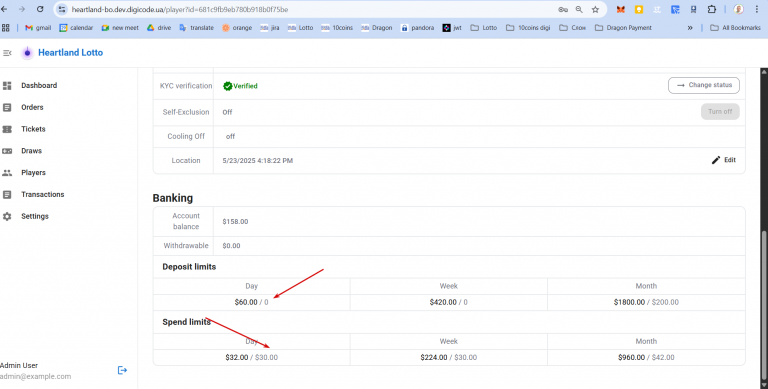The width and height of the screenshot is (768, 389).
Task: Click the Heartland Lotto logo icon
Action: 27,53
